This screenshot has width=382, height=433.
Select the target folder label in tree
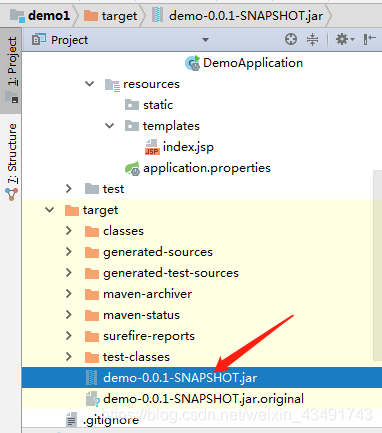pos(101,210)
